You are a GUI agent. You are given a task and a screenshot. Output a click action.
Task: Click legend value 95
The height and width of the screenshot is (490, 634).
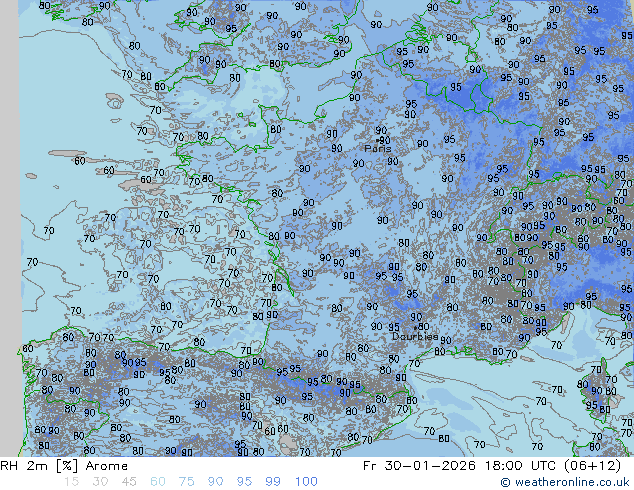pyautogui.click(x=244, y=482)
